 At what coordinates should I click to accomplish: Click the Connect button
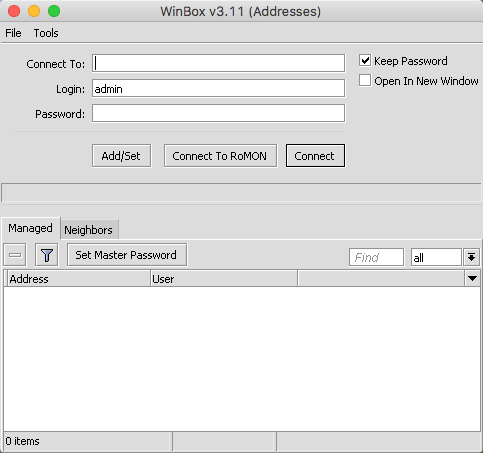pos(315,156)
